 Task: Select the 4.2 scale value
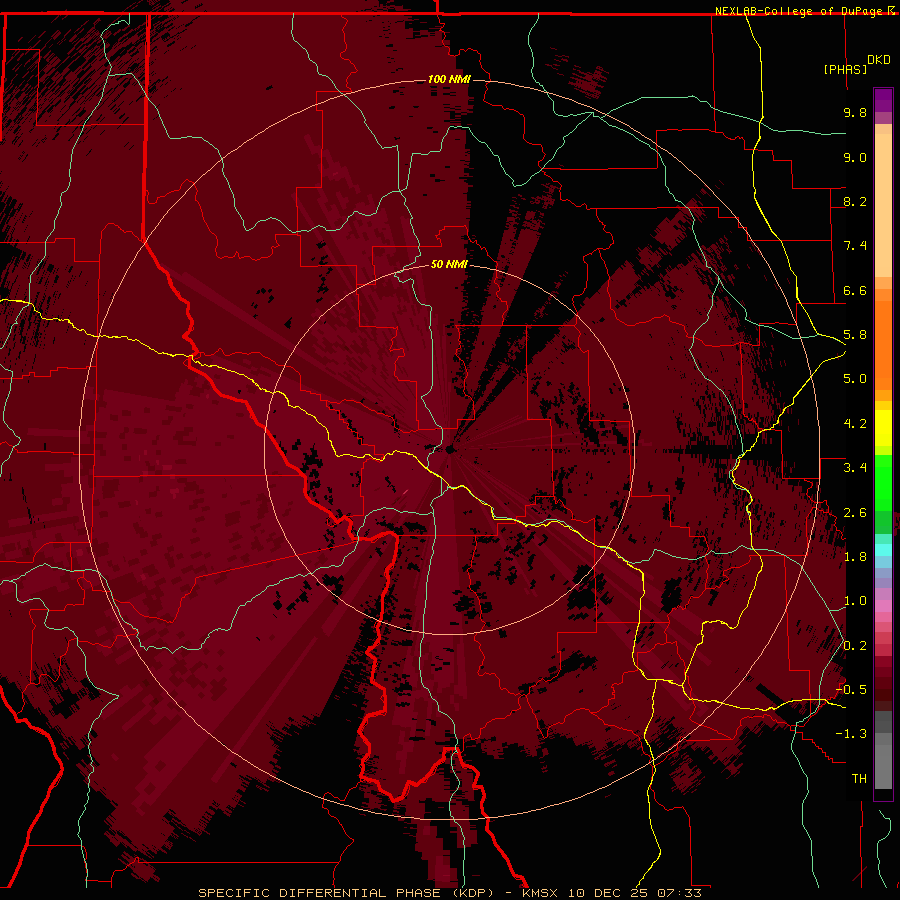pyautogui.click(x=855, y=424)
